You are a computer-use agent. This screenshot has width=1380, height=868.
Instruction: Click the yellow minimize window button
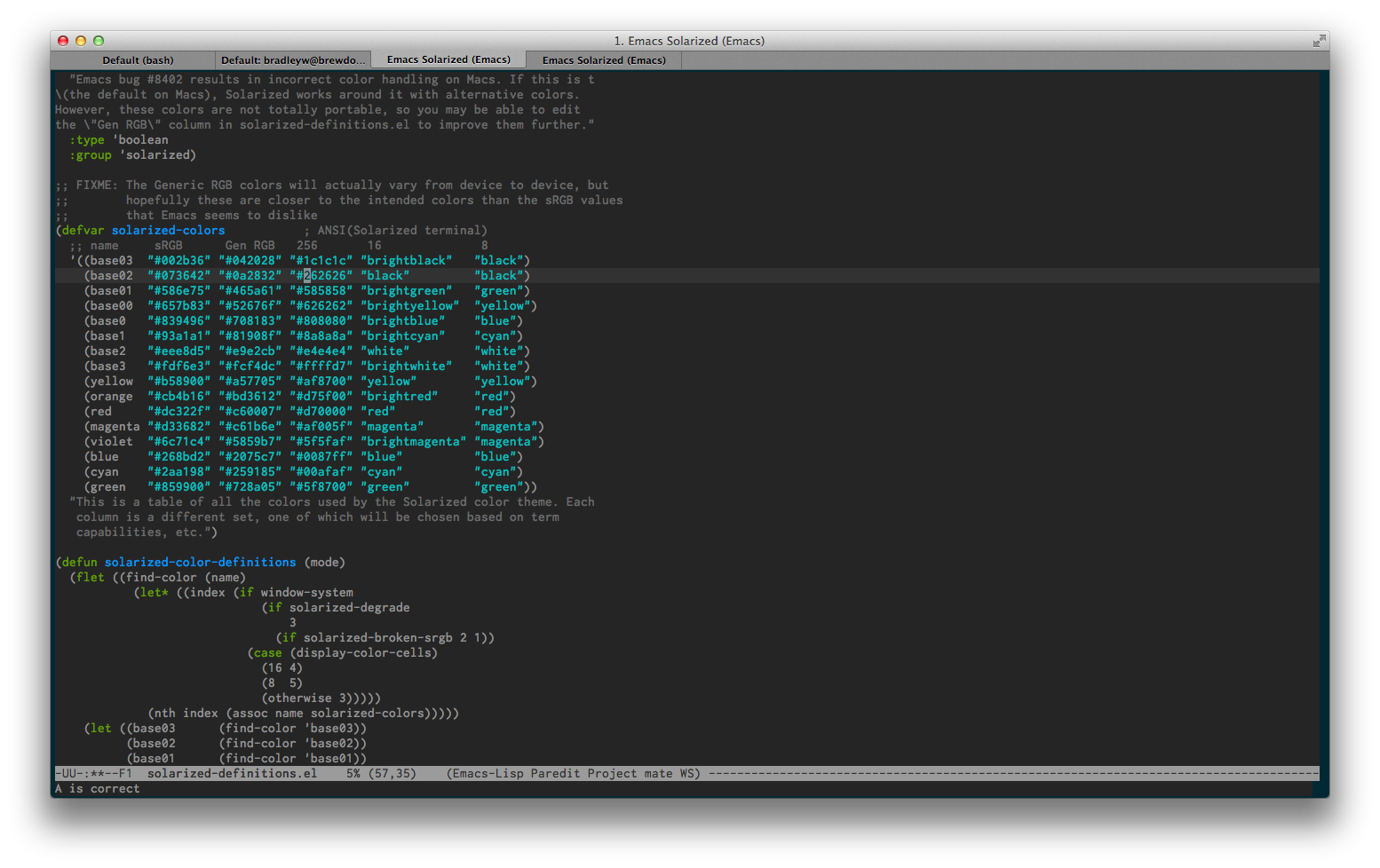(x=81, y=41)
